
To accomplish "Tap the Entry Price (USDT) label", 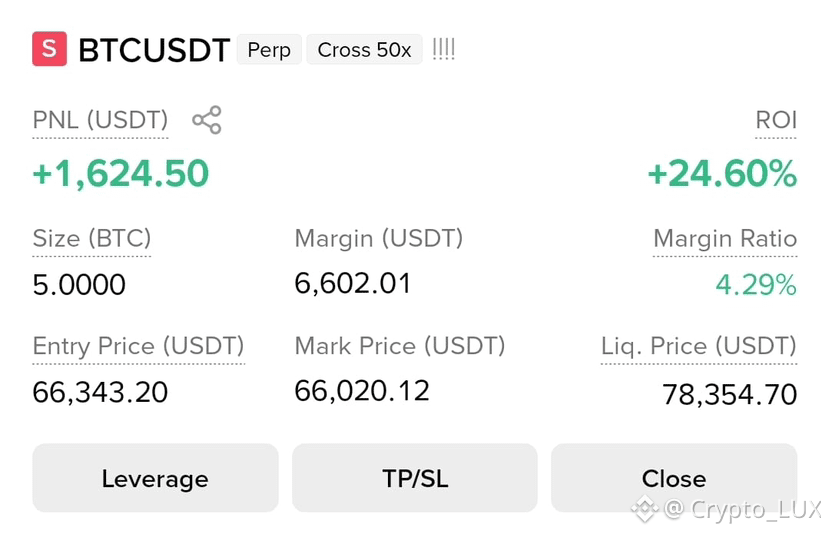I will pyautogui.click(x=139, y=346).
